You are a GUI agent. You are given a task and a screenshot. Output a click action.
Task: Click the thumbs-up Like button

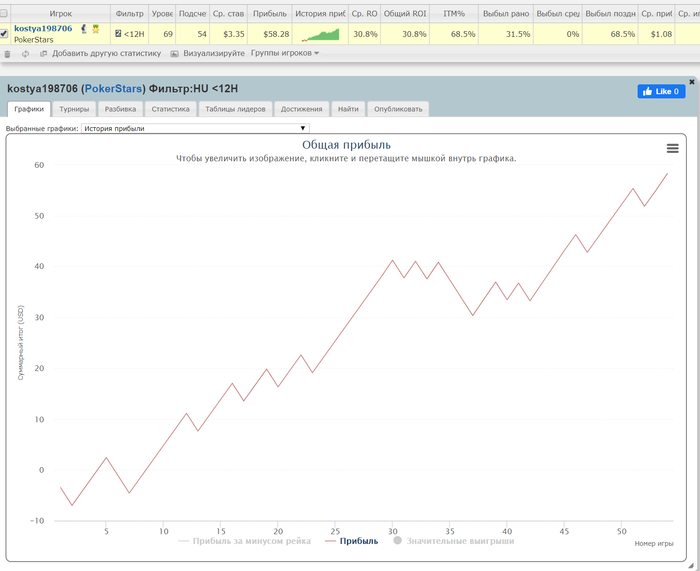click(661, 92)
